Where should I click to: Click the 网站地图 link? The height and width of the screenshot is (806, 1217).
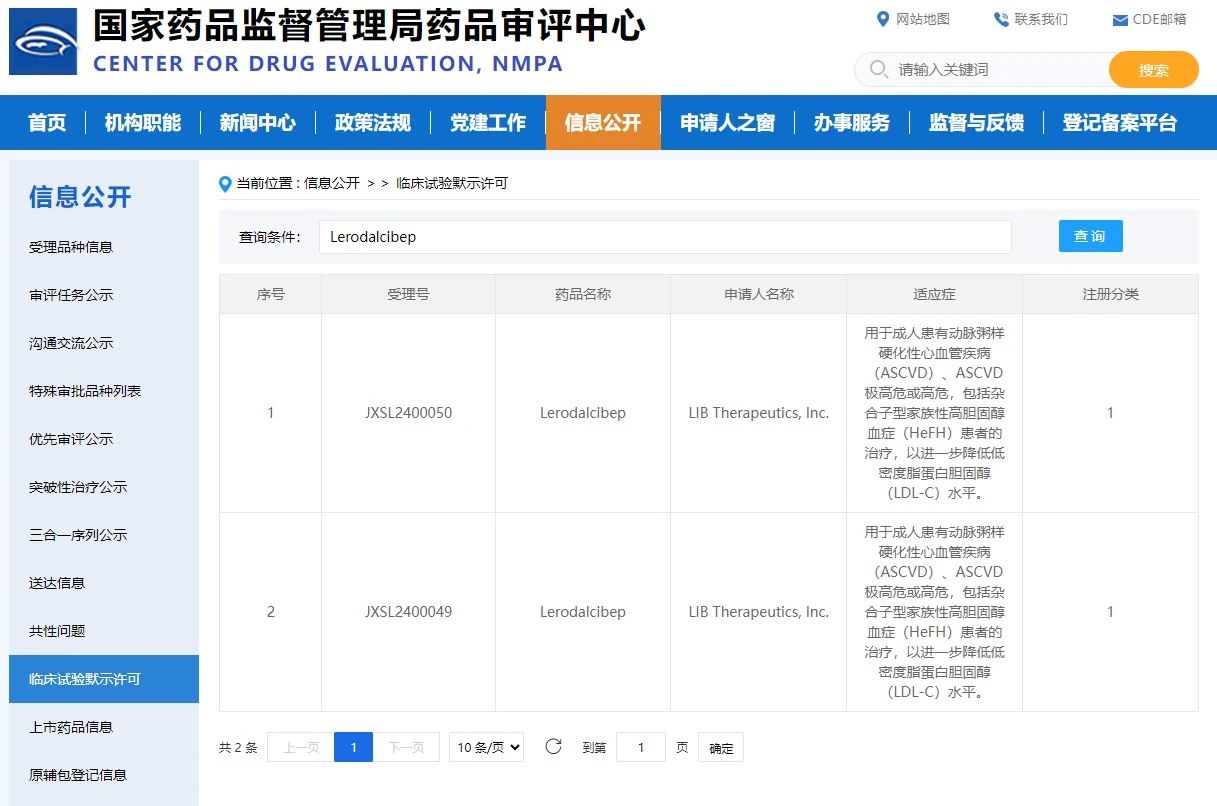click(x=923, y=19)
